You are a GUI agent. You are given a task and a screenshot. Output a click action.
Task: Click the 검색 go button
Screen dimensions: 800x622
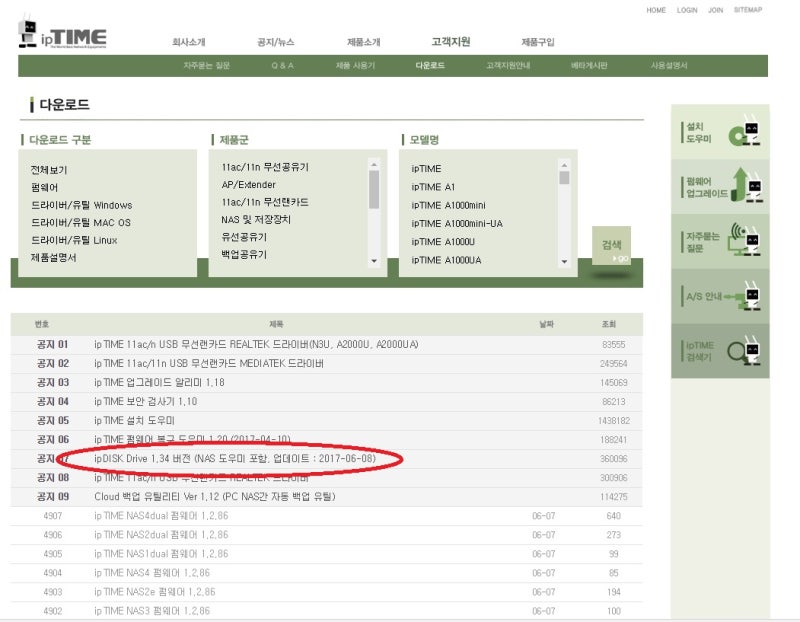pyautogui.click(x=611, y=245)
